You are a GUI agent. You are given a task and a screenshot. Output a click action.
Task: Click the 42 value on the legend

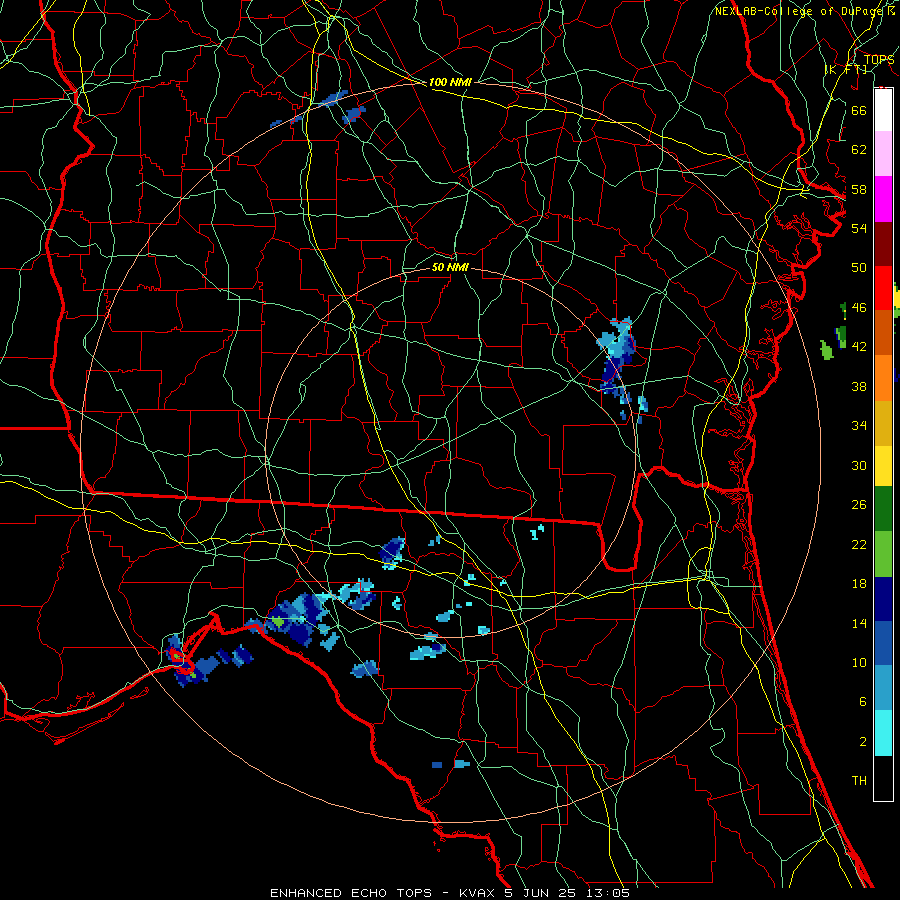pos(859,347)
